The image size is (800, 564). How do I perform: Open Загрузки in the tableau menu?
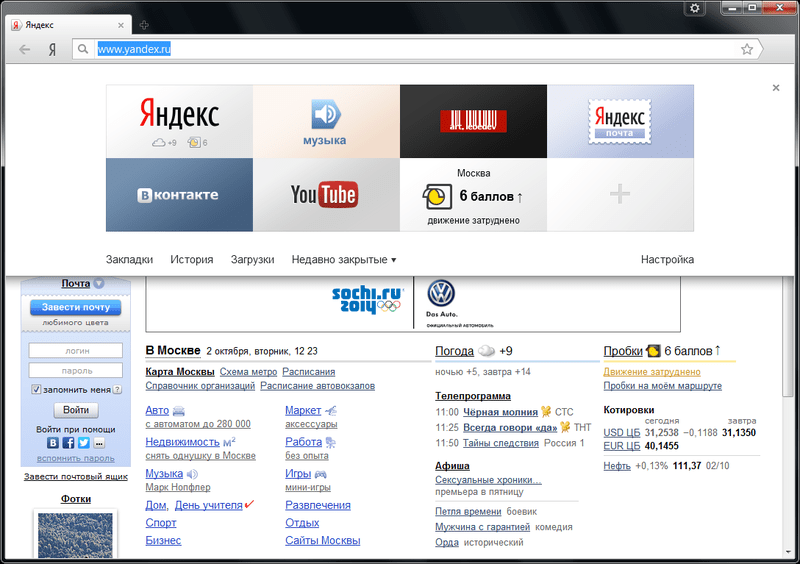253,259
